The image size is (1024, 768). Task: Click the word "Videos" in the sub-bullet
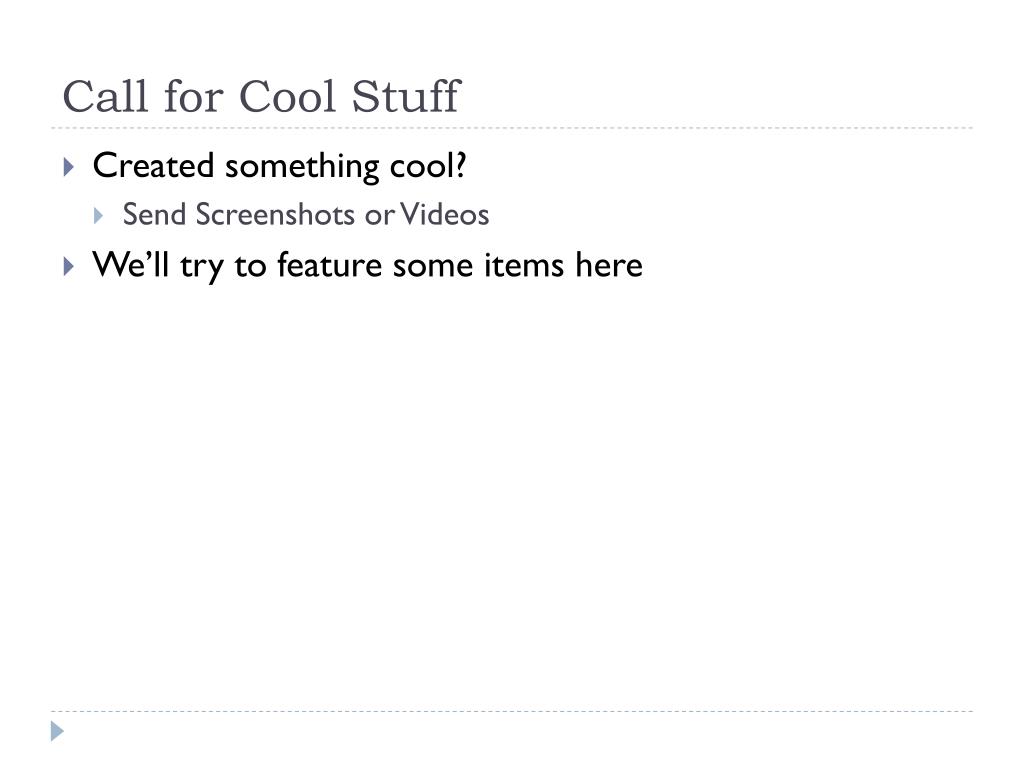pos(445,214)
